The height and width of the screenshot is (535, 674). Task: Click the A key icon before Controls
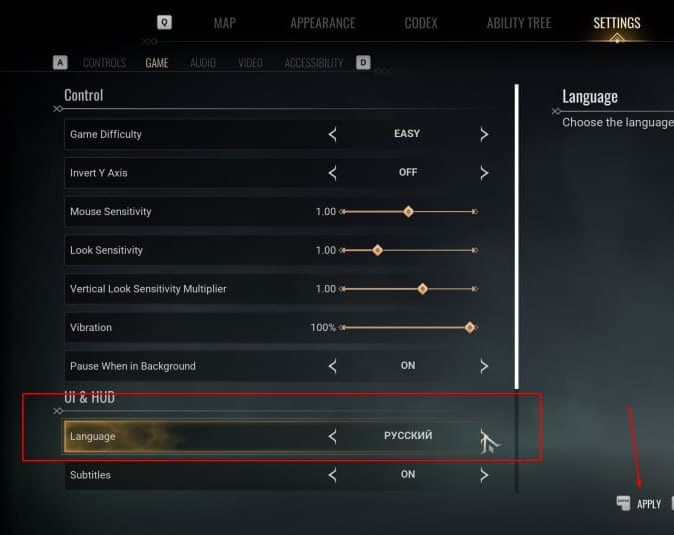click(60, 63)
